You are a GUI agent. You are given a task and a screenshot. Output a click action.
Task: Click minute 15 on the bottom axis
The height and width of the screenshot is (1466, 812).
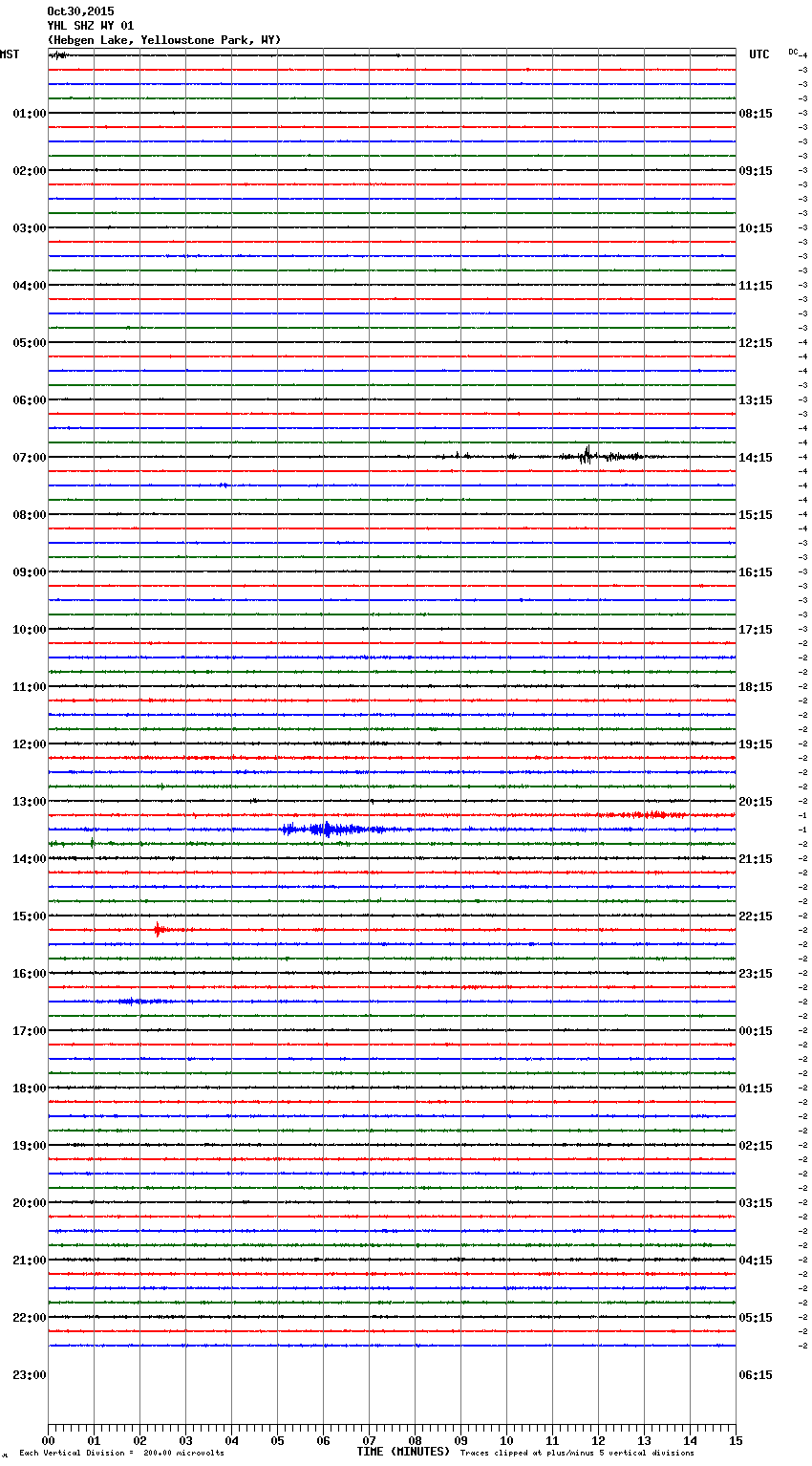coord(736,1440)
